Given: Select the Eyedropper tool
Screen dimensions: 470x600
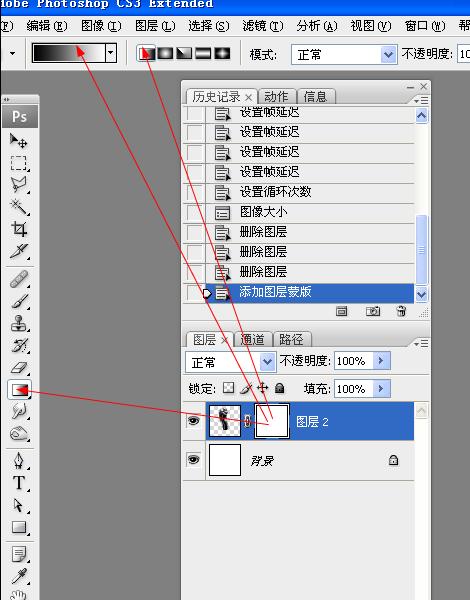Looking at the screenshot, I should tap(18, 576).
